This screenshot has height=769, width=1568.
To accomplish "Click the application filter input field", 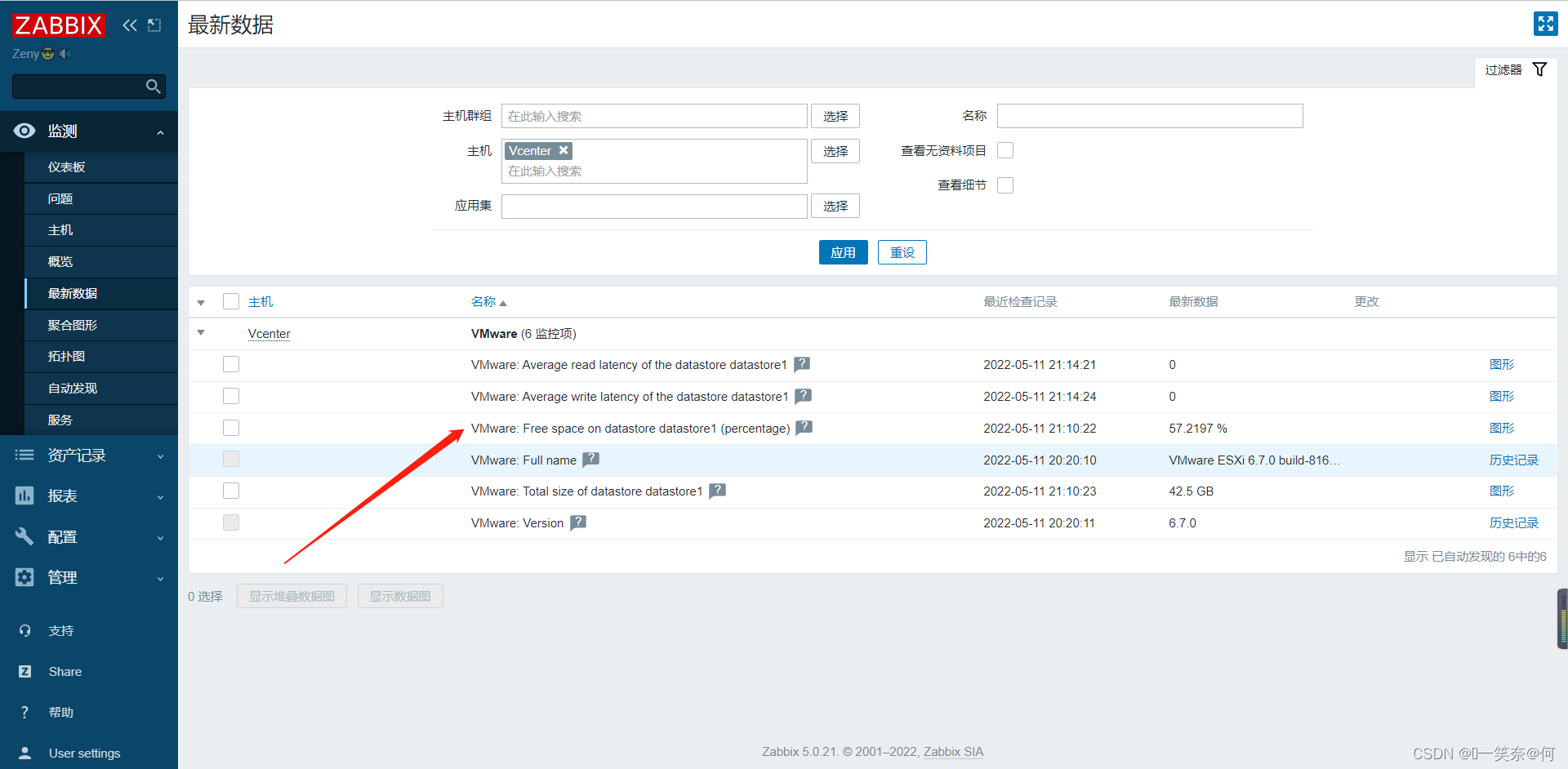I will pyautogui.click(x=654, y=206).
